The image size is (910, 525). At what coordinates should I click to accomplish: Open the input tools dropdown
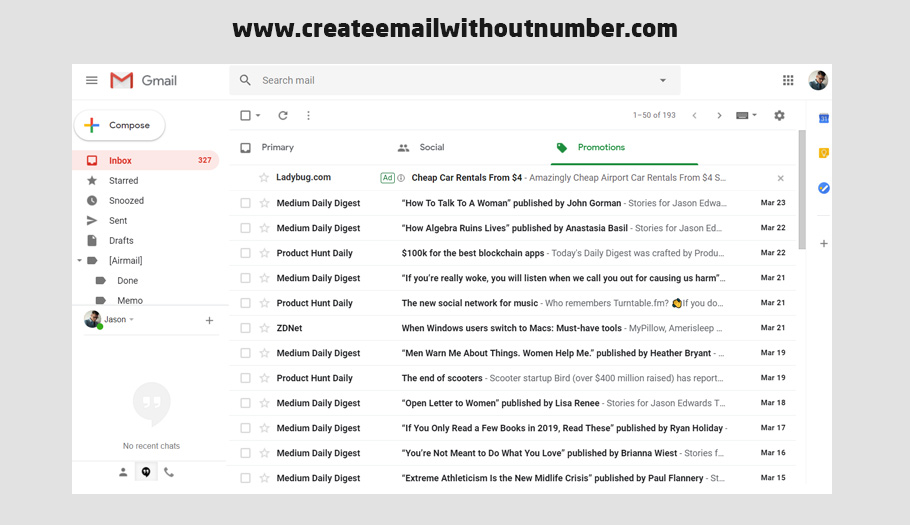click(746, 115)
